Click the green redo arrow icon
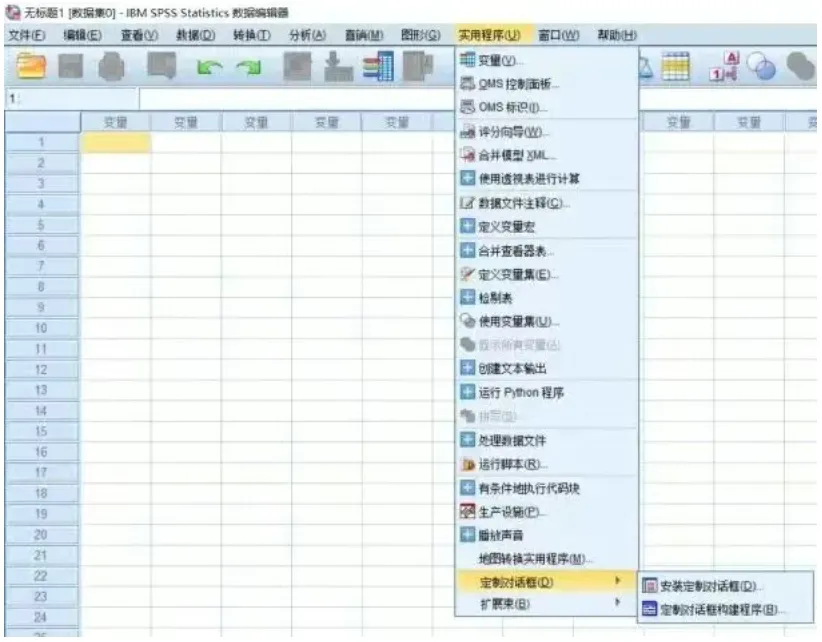The width and height of the screenshot is (822, 642). coord(249,68)
